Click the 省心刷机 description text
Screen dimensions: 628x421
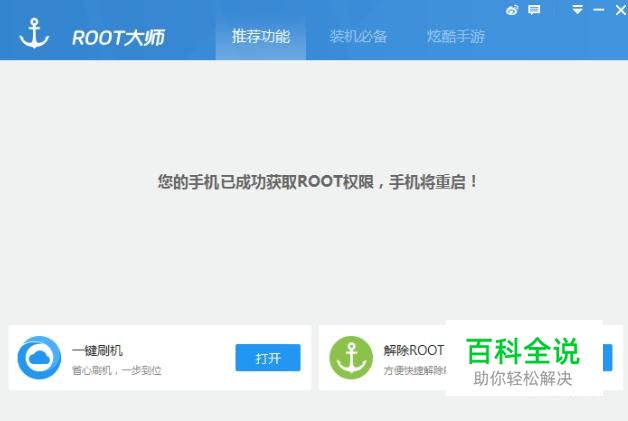tap(117, 371)
